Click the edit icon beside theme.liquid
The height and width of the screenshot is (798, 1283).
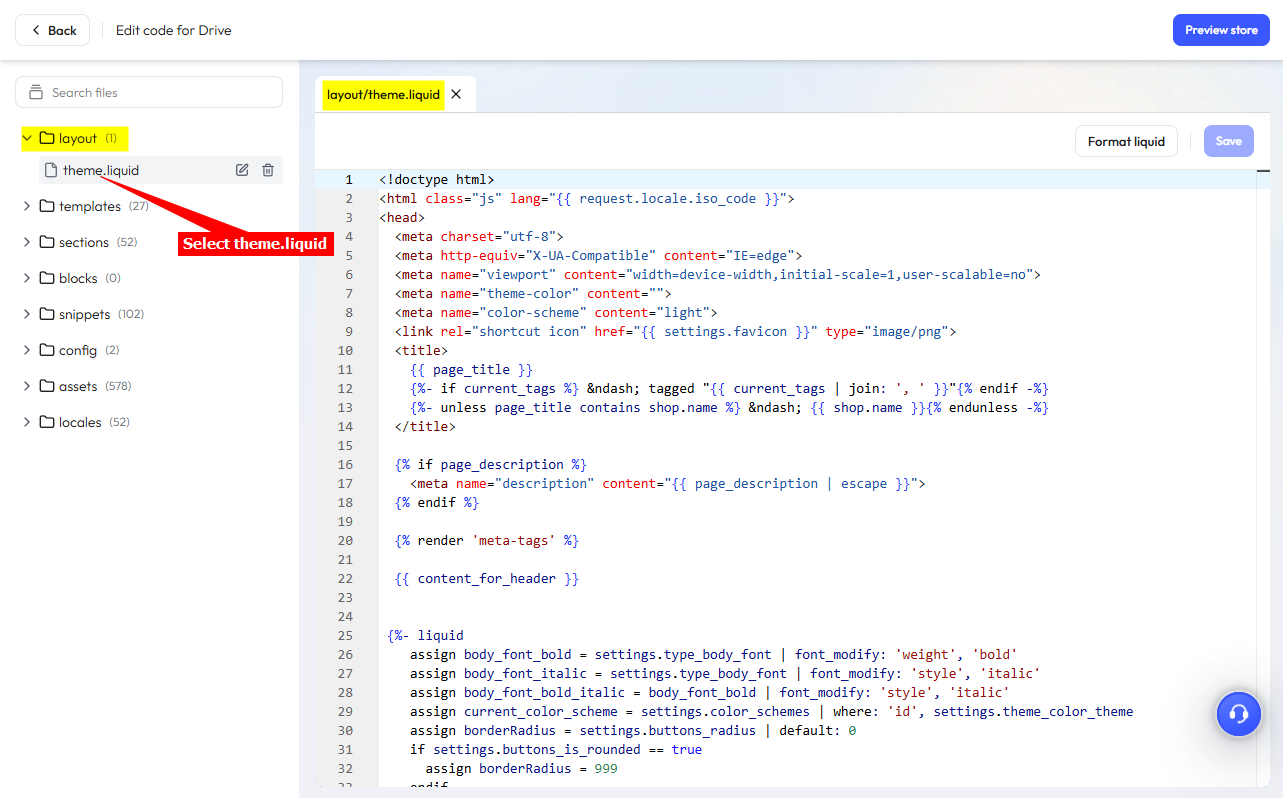(242, 170)
